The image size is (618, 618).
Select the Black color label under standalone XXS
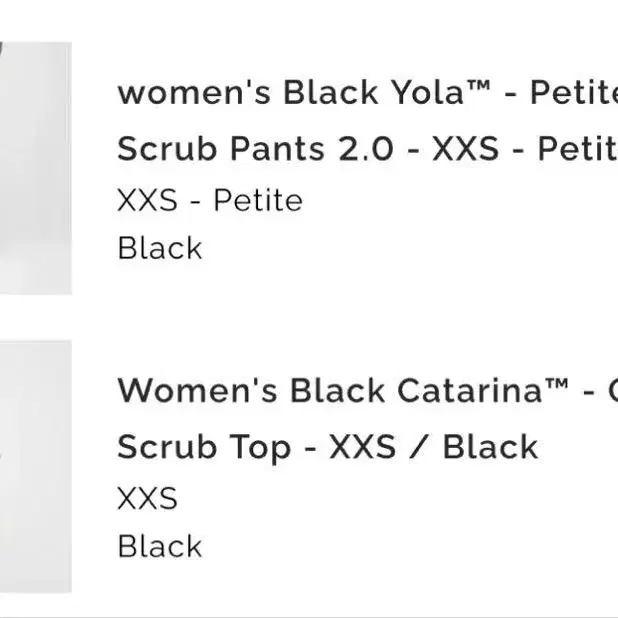(x=160, y=546)
